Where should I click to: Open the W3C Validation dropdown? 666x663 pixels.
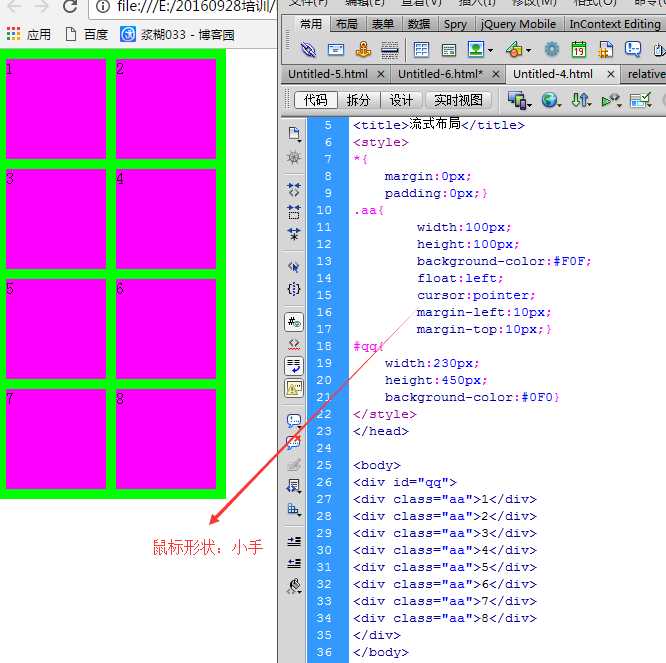point(611,101)
